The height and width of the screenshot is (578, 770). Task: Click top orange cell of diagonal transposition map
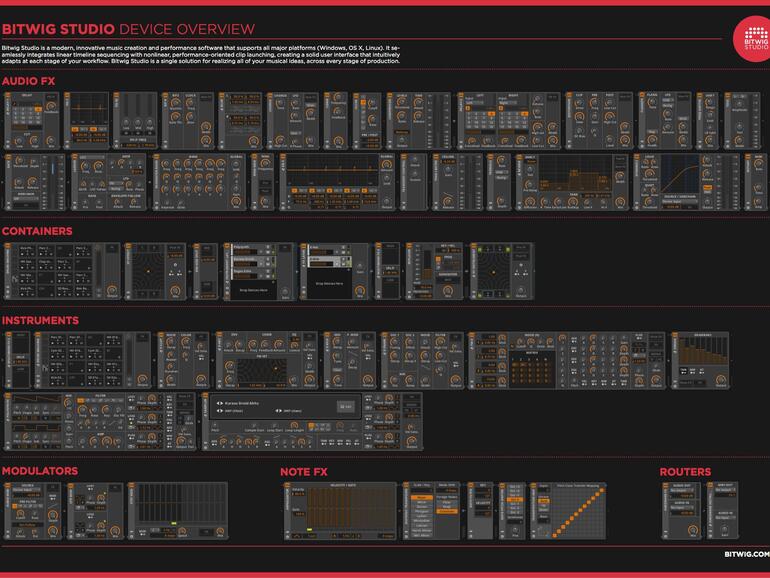coord(602,490)
